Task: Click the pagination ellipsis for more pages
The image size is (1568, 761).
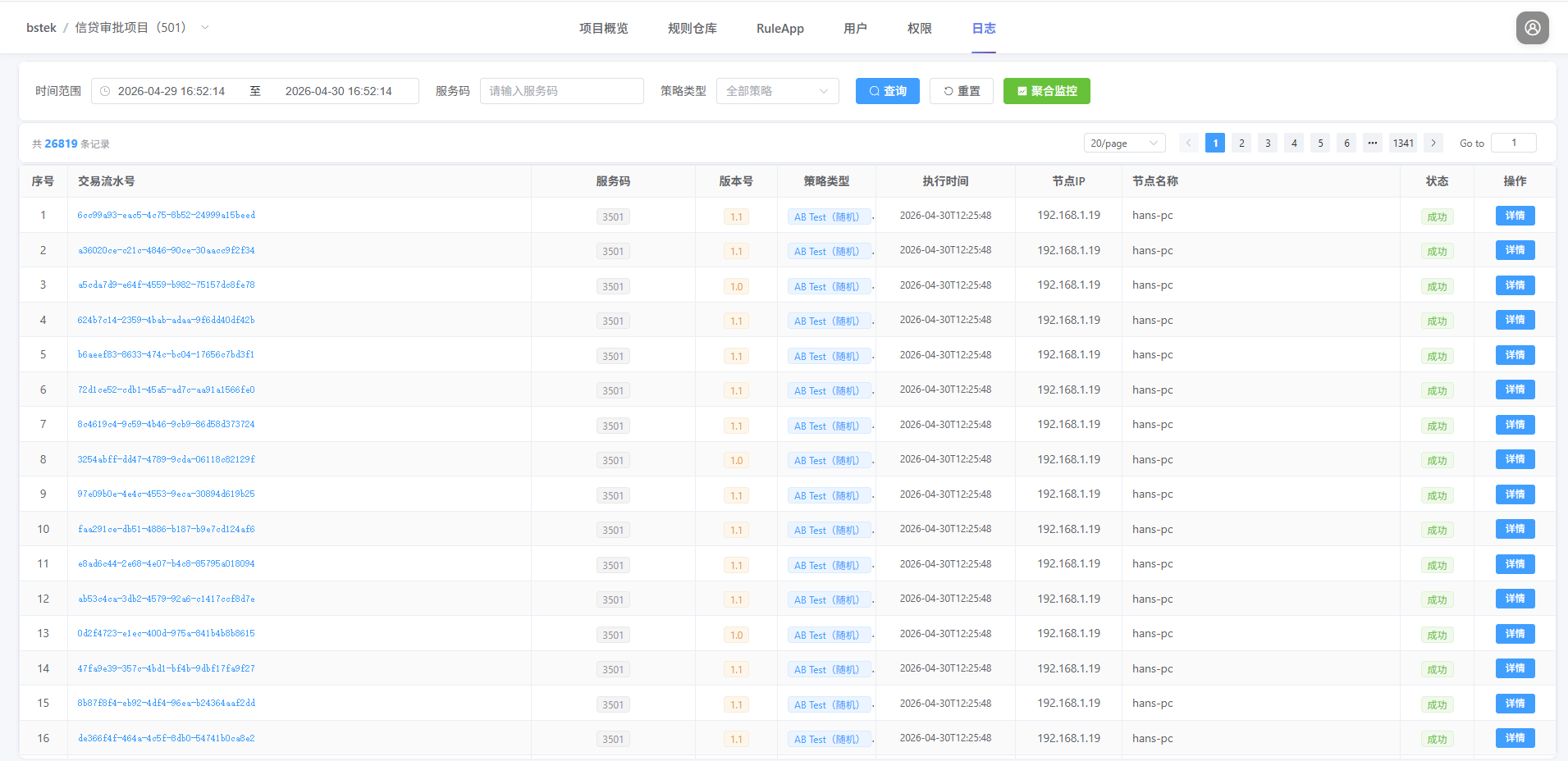Action: pyautogui.click(x=1372, y=143)
